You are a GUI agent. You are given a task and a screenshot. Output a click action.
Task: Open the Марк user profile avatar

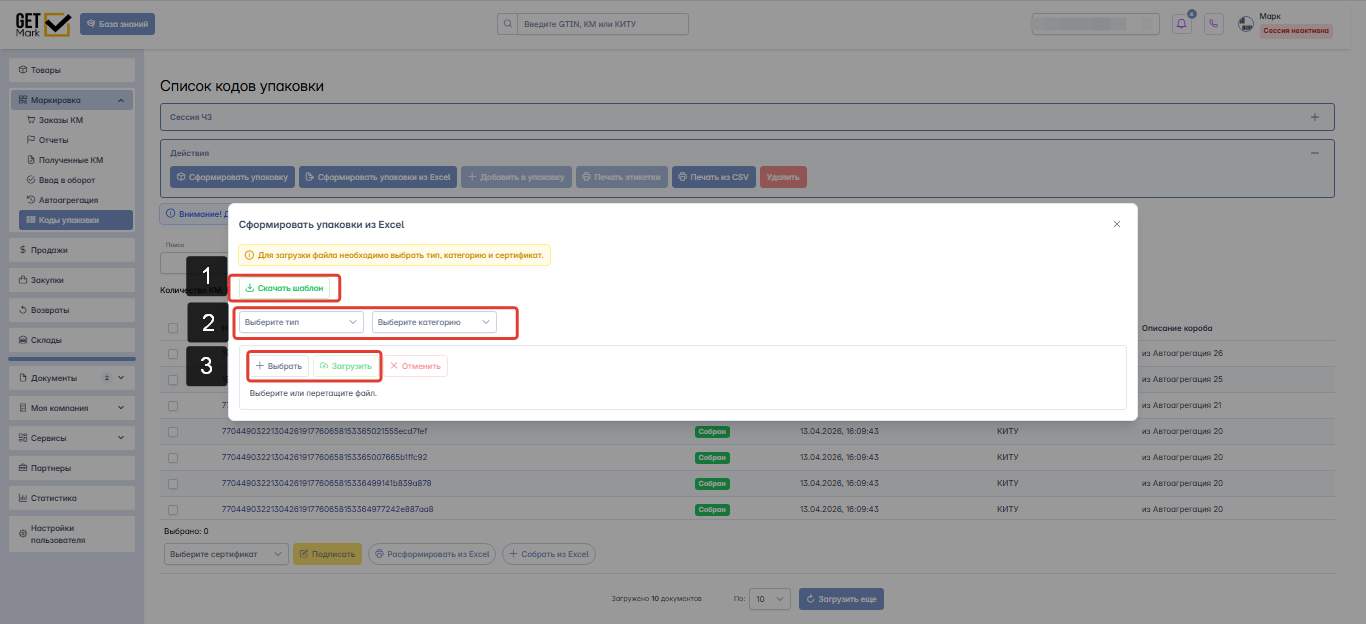(1246, 24)
